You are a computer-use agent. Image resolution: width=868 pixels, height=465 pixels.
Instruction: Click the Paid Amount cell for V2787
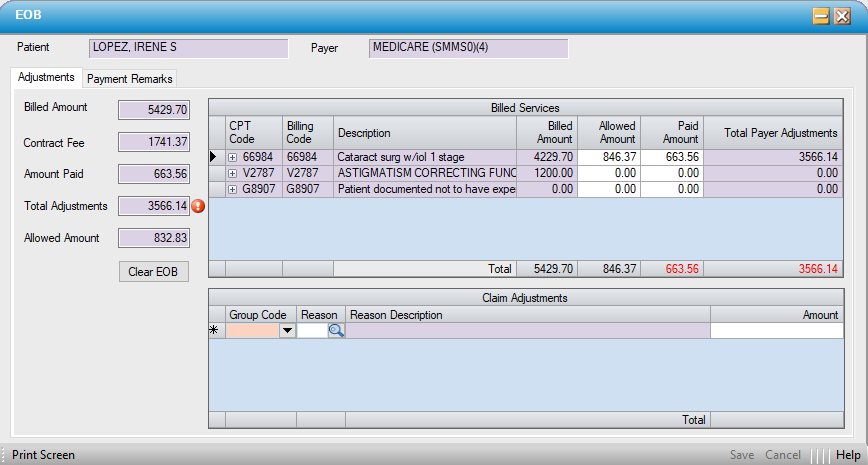point(672,173)
